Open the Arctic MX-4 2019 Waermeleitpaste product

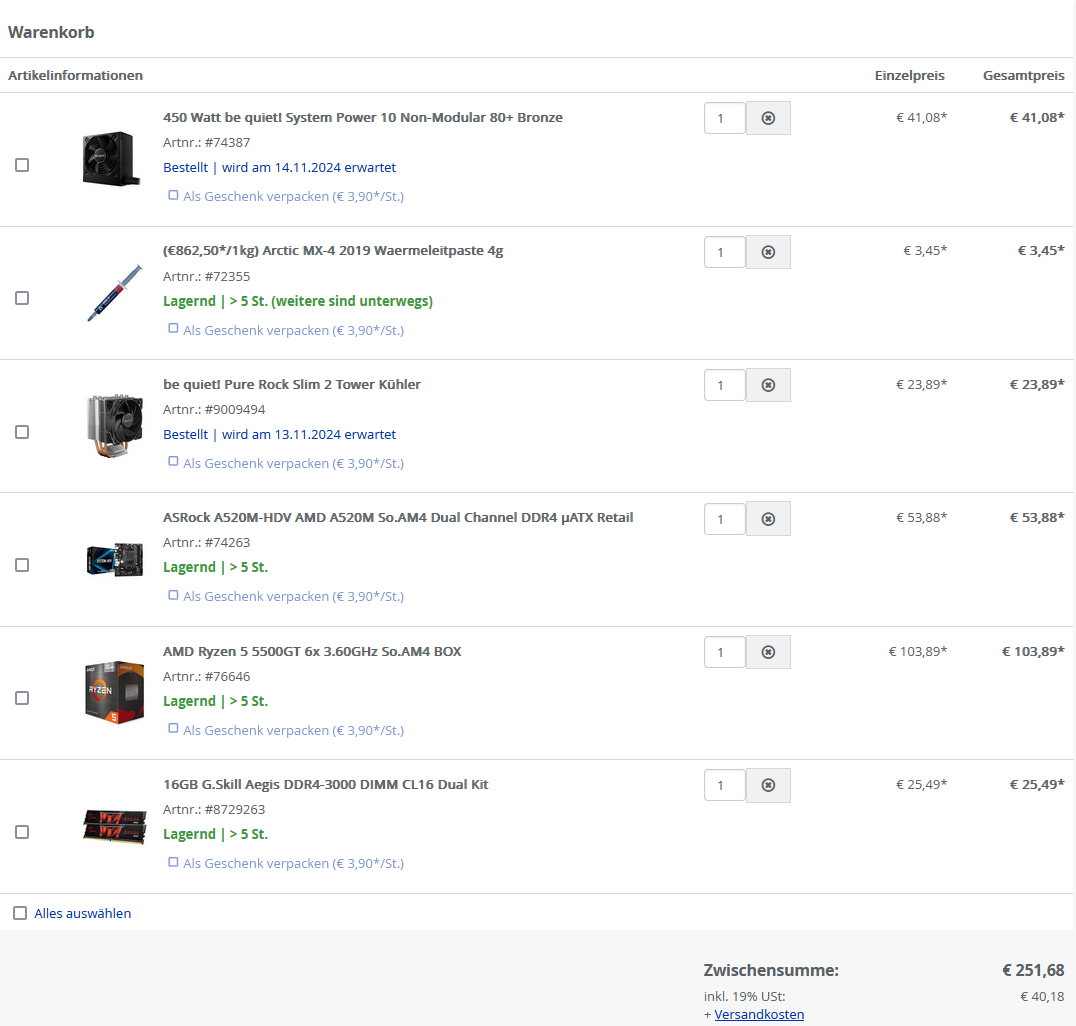(x=333, y=250)
